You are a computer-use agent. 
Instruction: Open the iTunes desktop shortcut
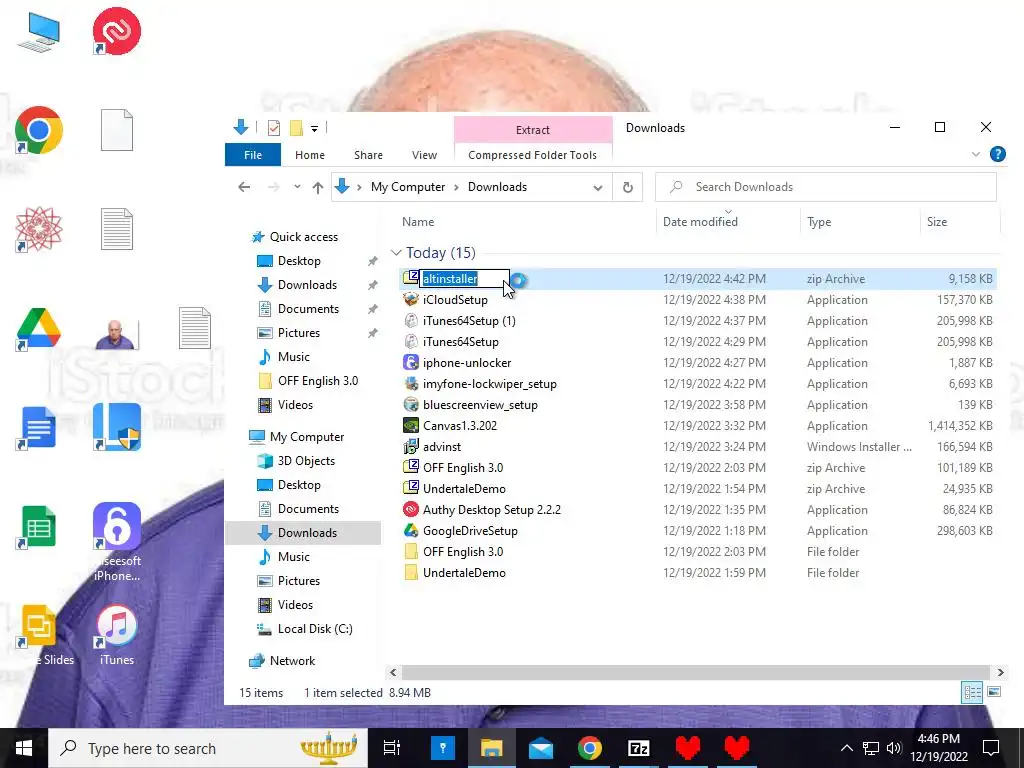pos(117,635)
